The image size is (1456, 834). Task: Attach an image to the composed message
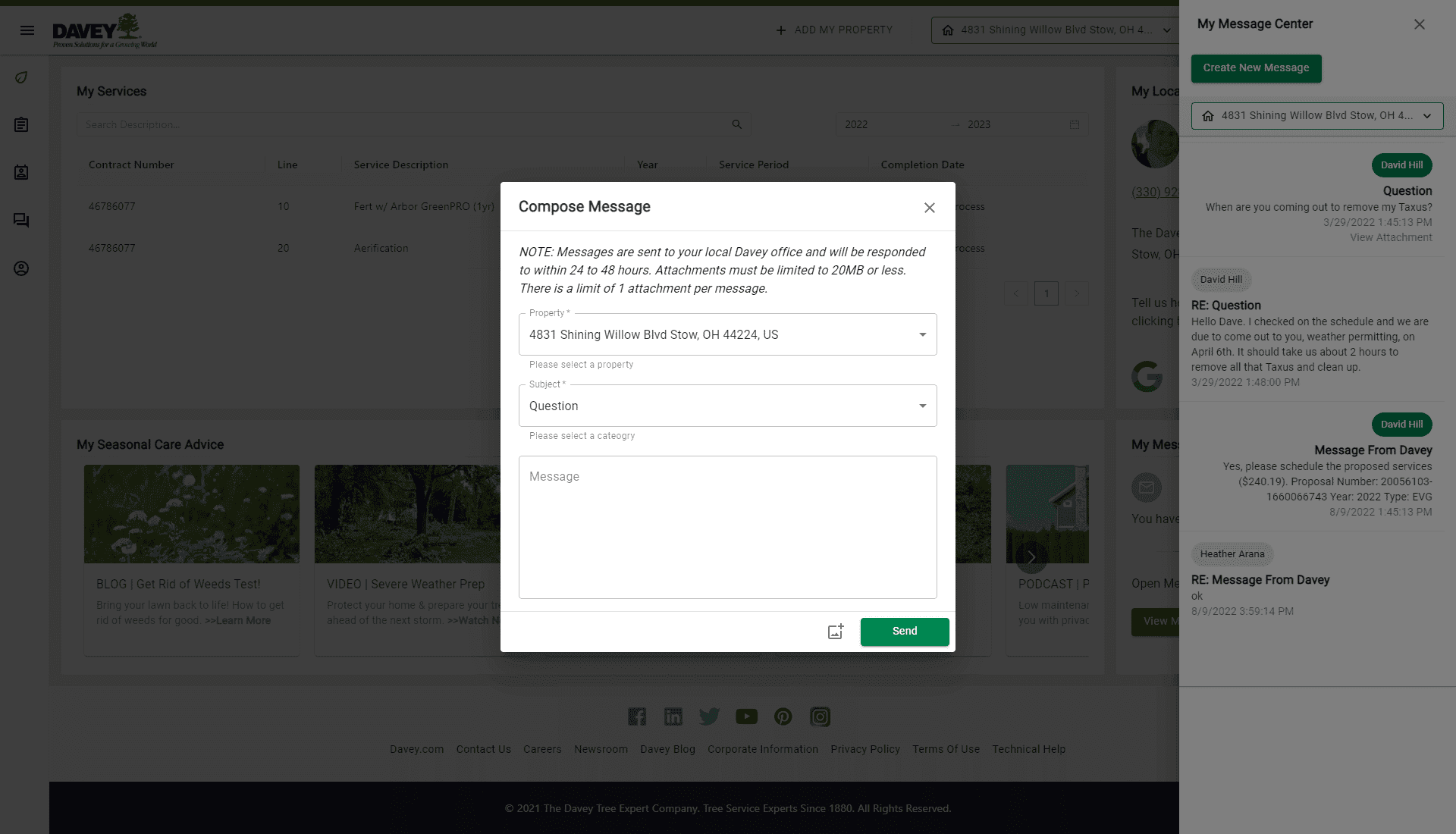[835, 632]
